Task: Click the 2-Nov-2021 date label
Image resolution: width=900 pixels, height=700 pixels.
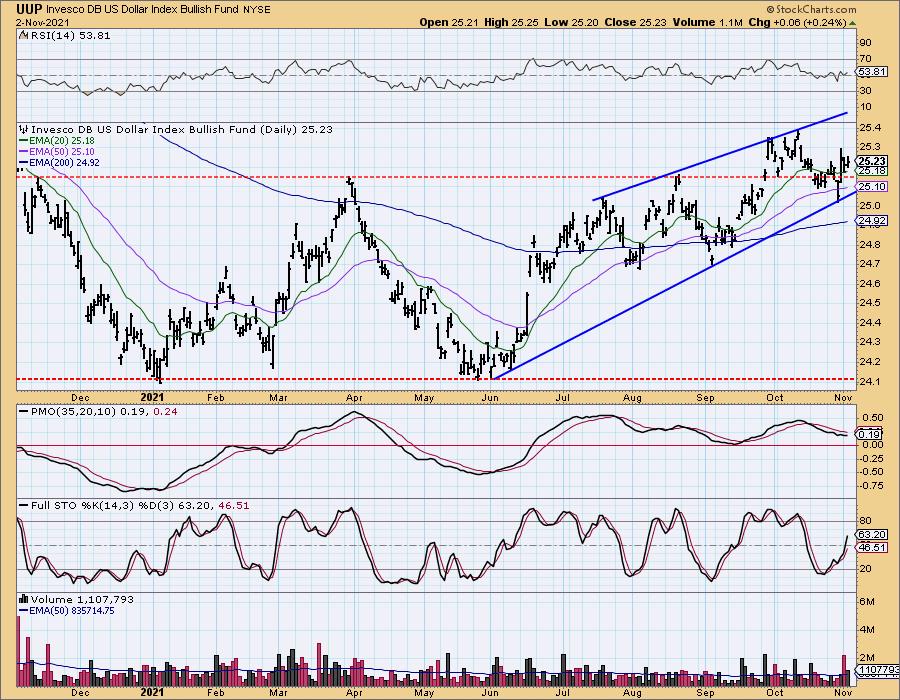Action: pyautogui.click(x=43, y=22)
